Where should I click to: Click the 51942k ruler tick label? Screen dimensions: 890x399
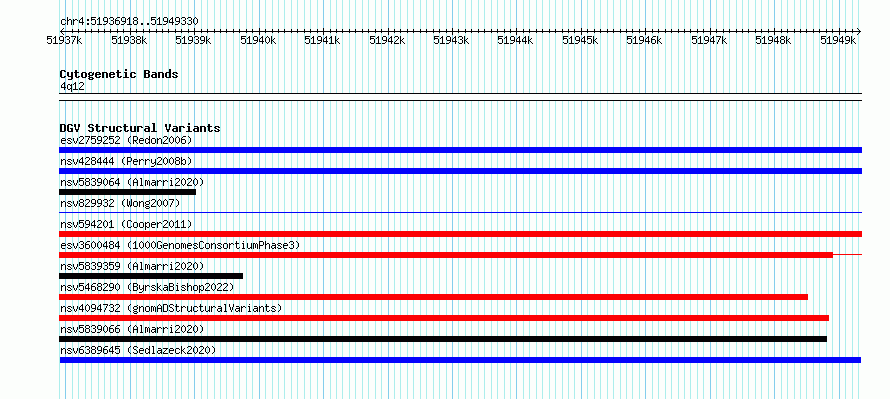387,40
